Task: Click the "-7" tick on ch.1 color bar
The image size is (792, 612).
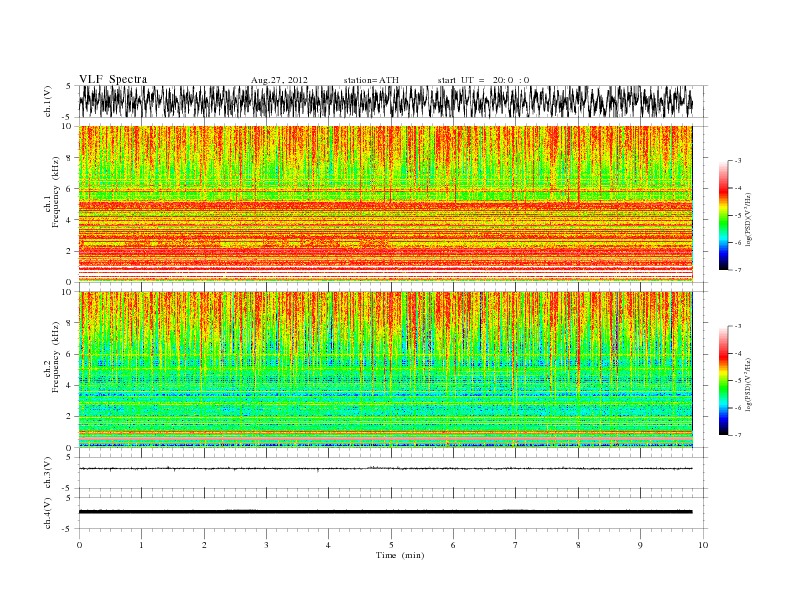Action: click(738, 270)
